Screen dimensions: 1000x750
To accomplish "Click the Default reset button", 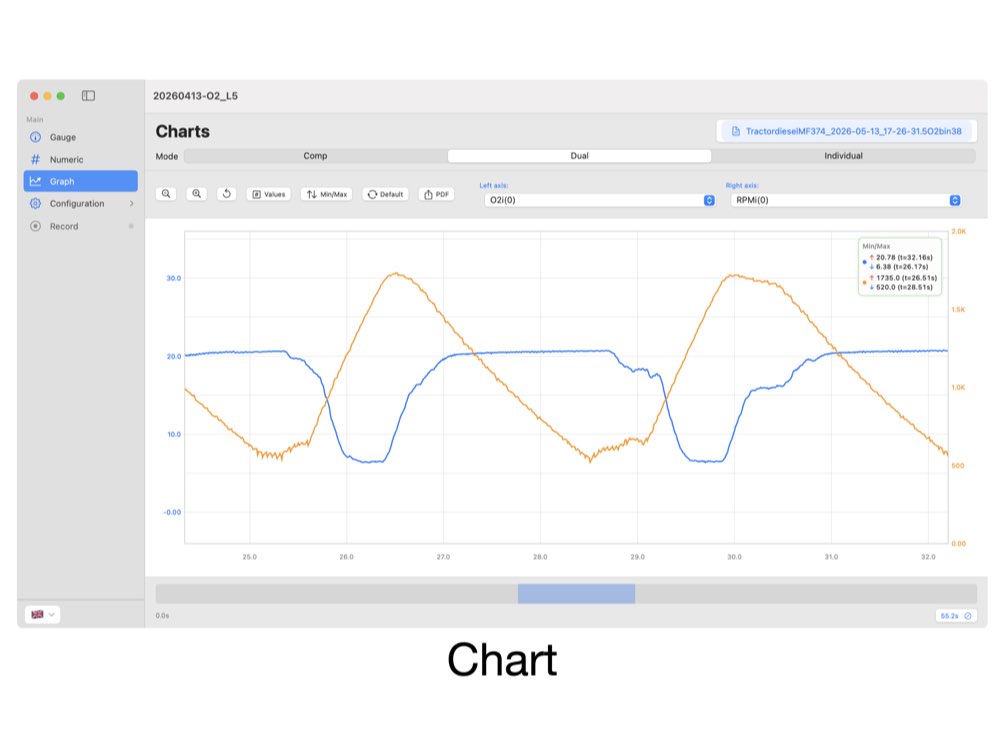I will [x=385, y=194].
